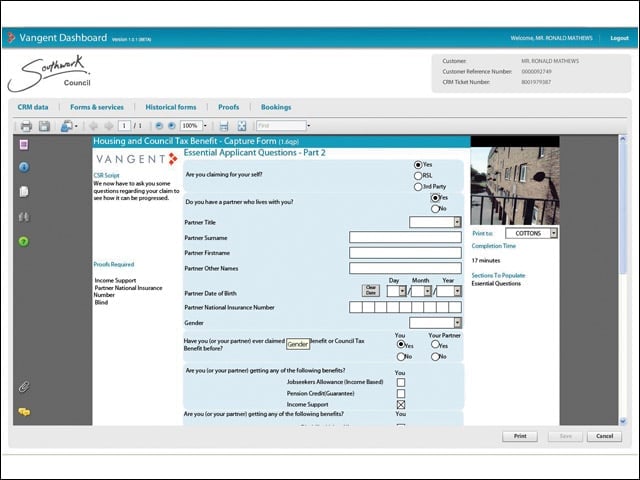This screenshot has width=640, height=480.
Task: Print the form using the toolbar printer icon
Action: tap(26, 126)
